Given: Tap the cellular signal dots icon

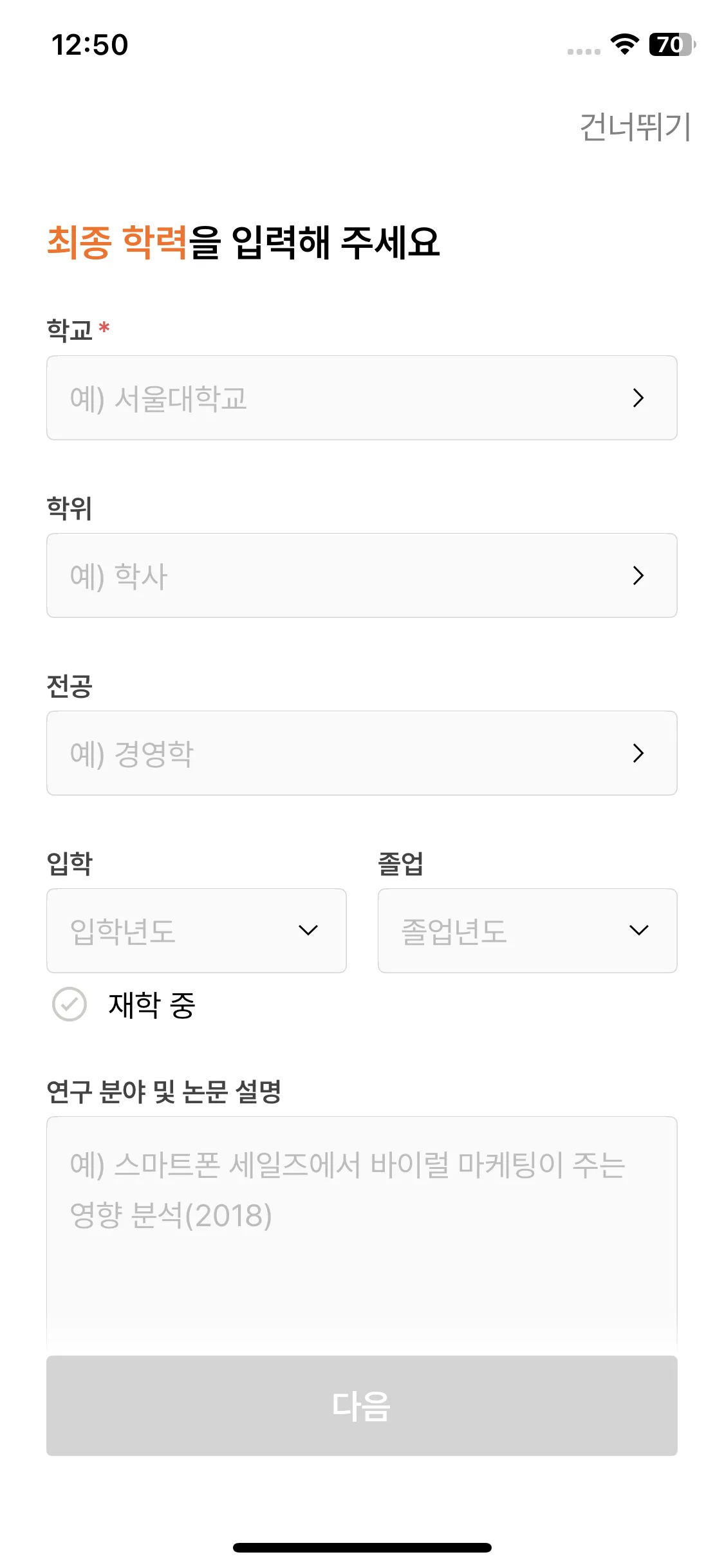Looking at the screenshot, I should point(584,51).
